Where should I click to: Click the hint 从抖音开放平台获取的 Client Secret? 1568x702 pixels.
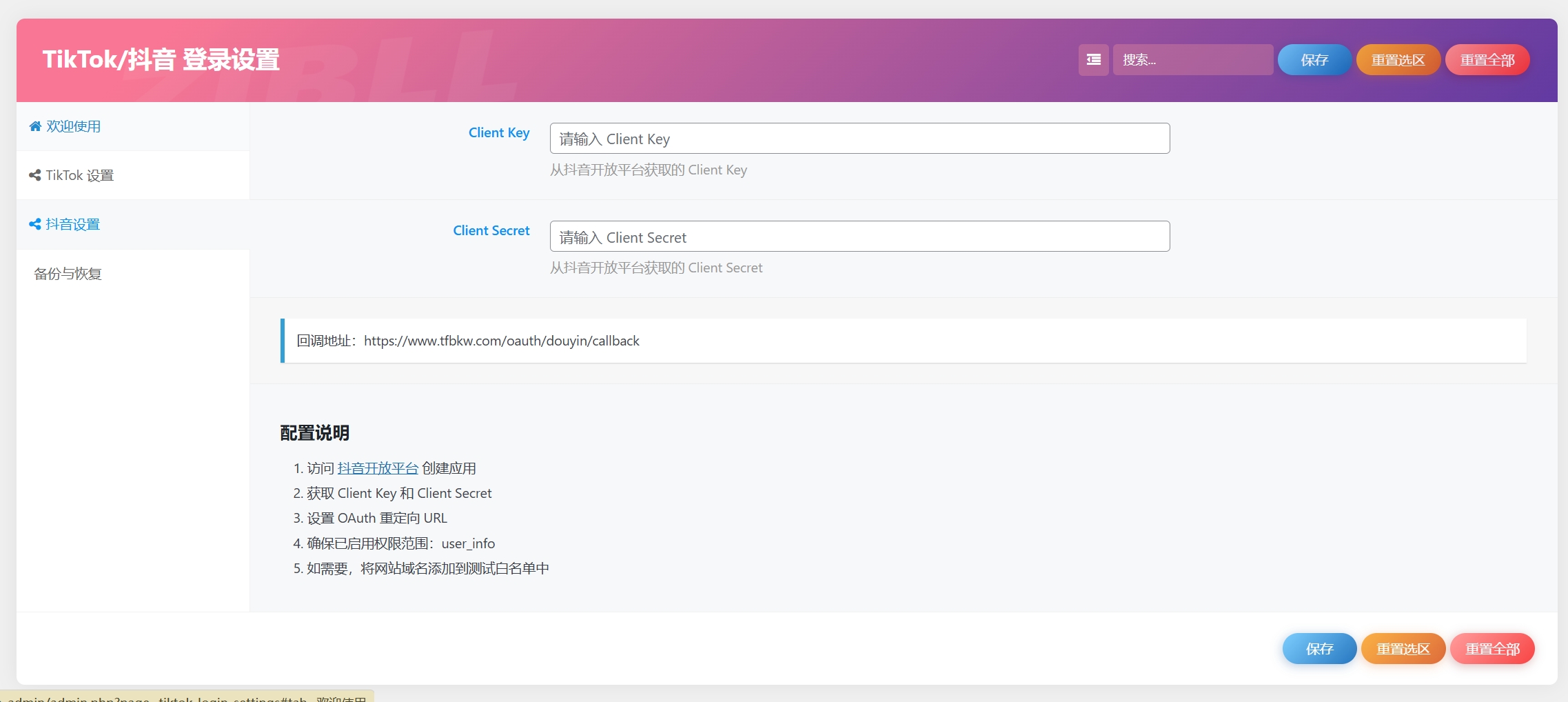(x=656, y=268)
